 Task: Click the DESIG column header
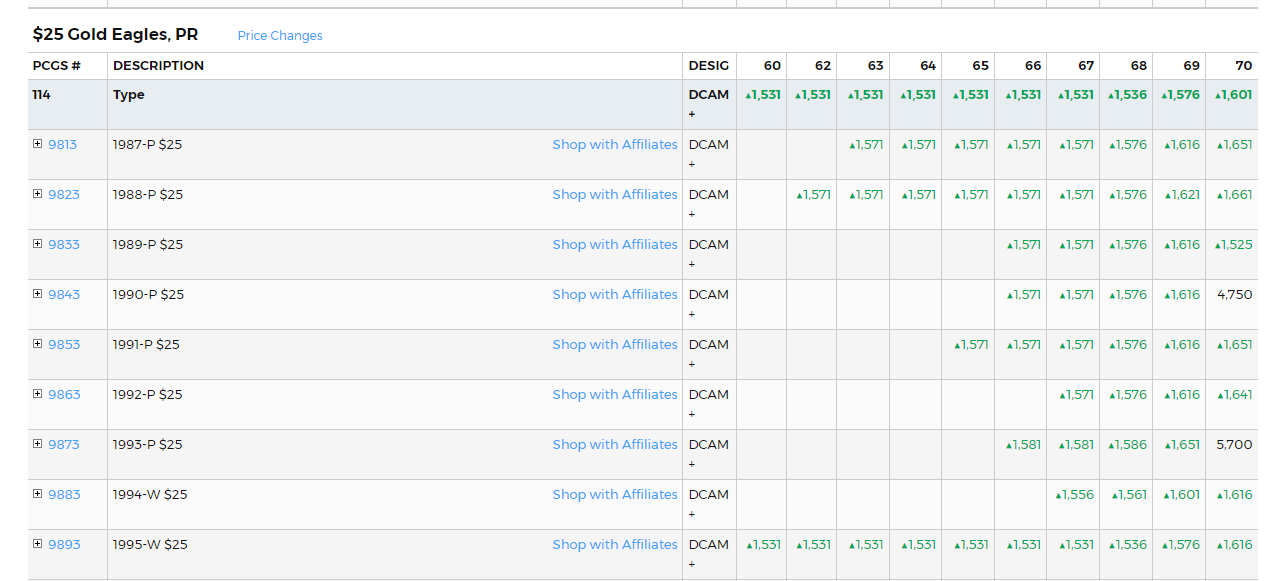(x=708, y=66)
